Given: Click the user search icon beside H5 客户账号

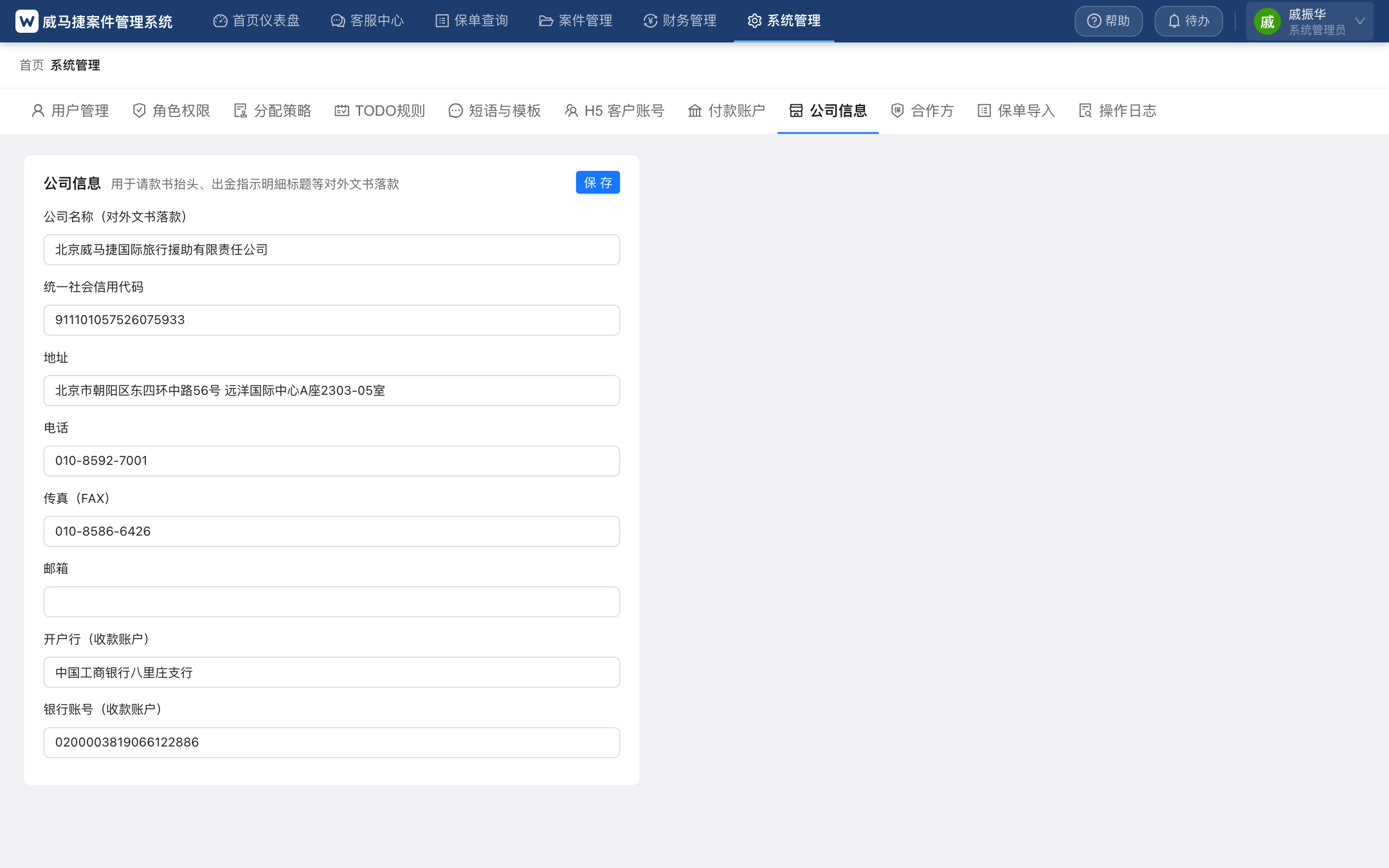Looking at the screenshot, I should pos(571,111).
